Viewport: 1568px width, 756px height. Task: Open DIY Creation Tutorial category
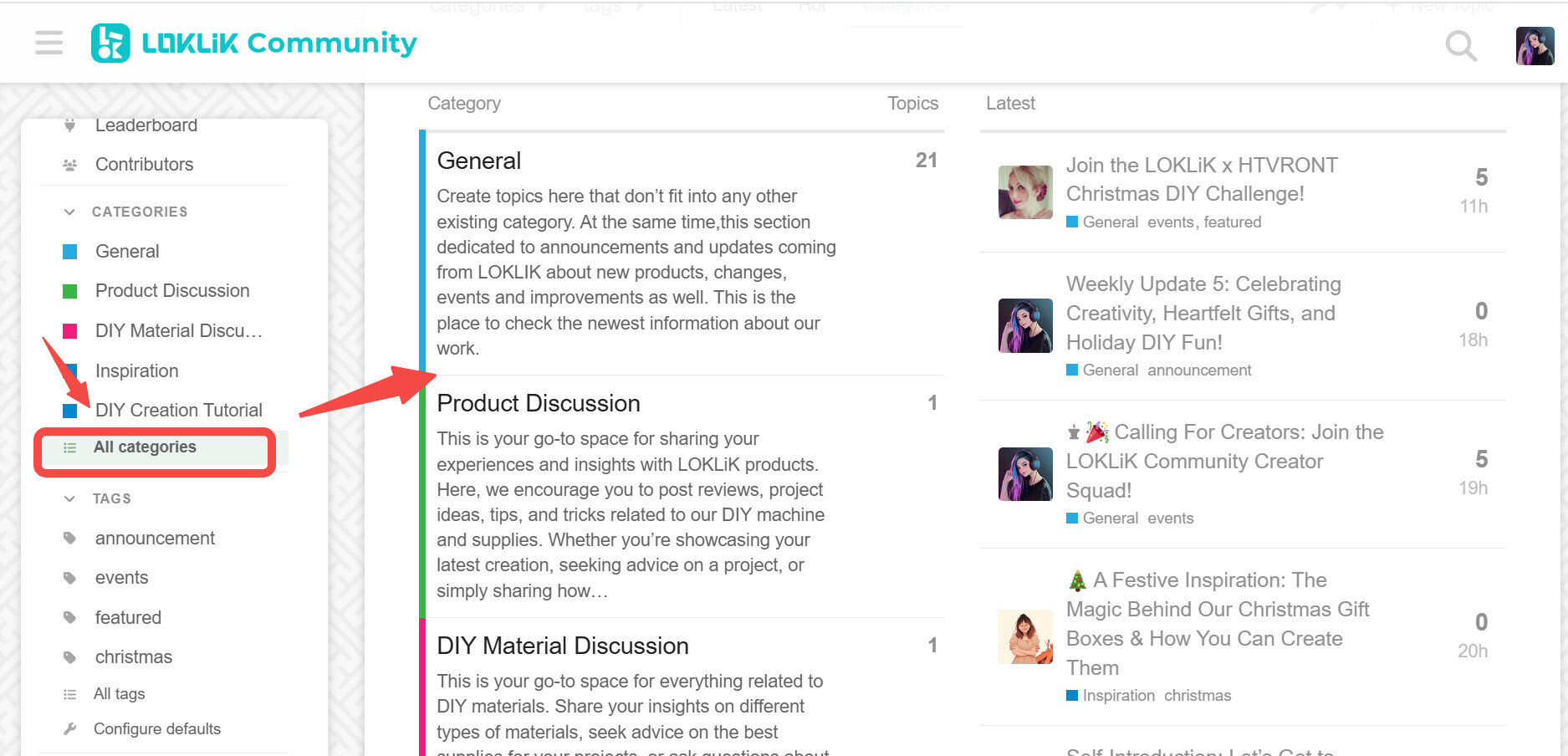[179, 410]
